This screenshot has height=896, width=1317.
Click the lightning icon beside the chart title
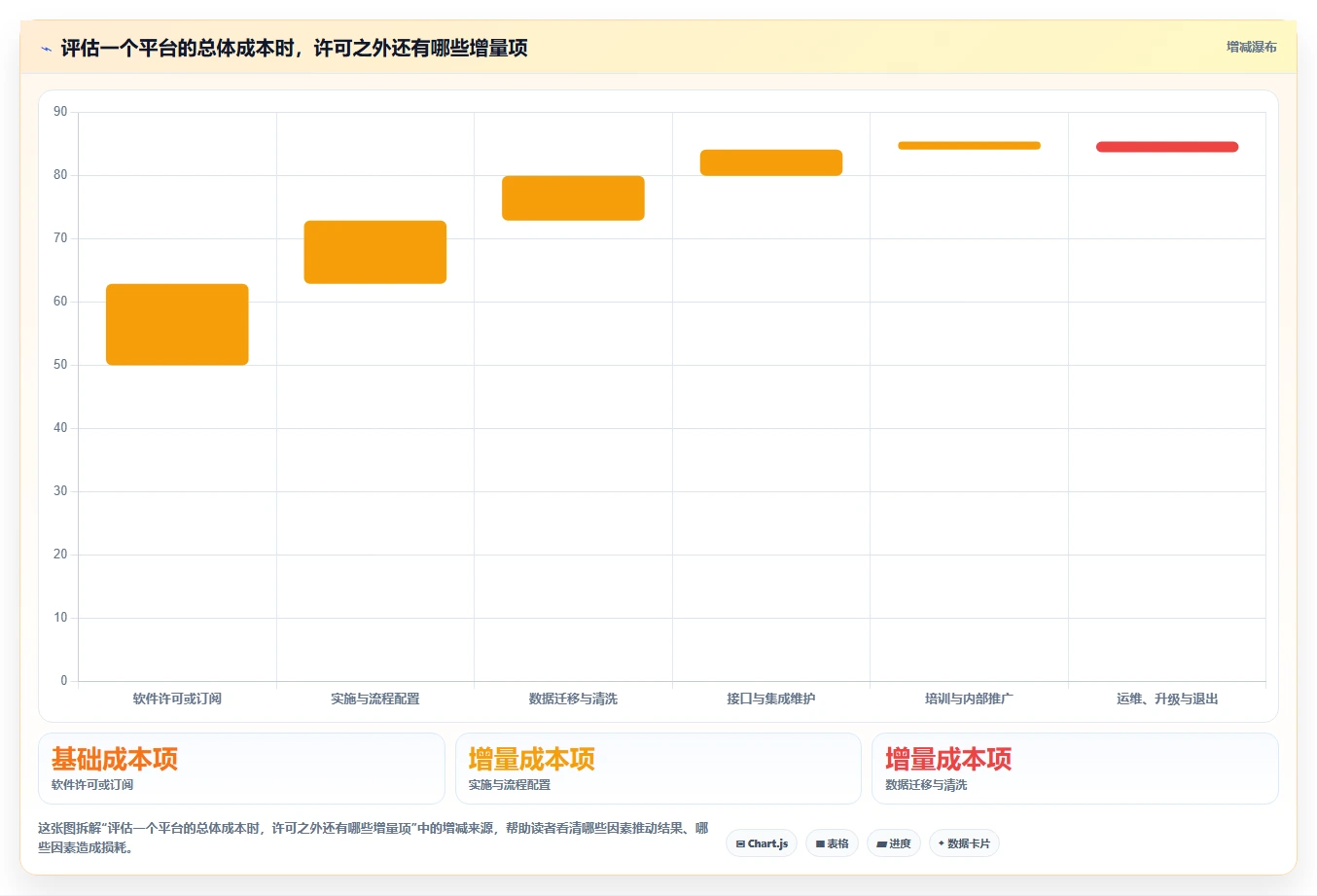point(46,49)
